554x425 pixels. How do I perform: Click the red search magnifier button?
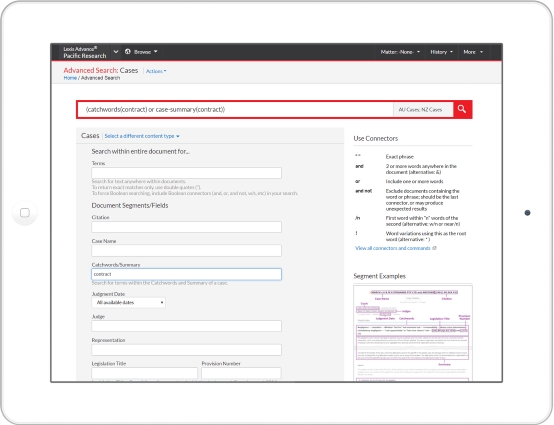click(x=462, y=109)
